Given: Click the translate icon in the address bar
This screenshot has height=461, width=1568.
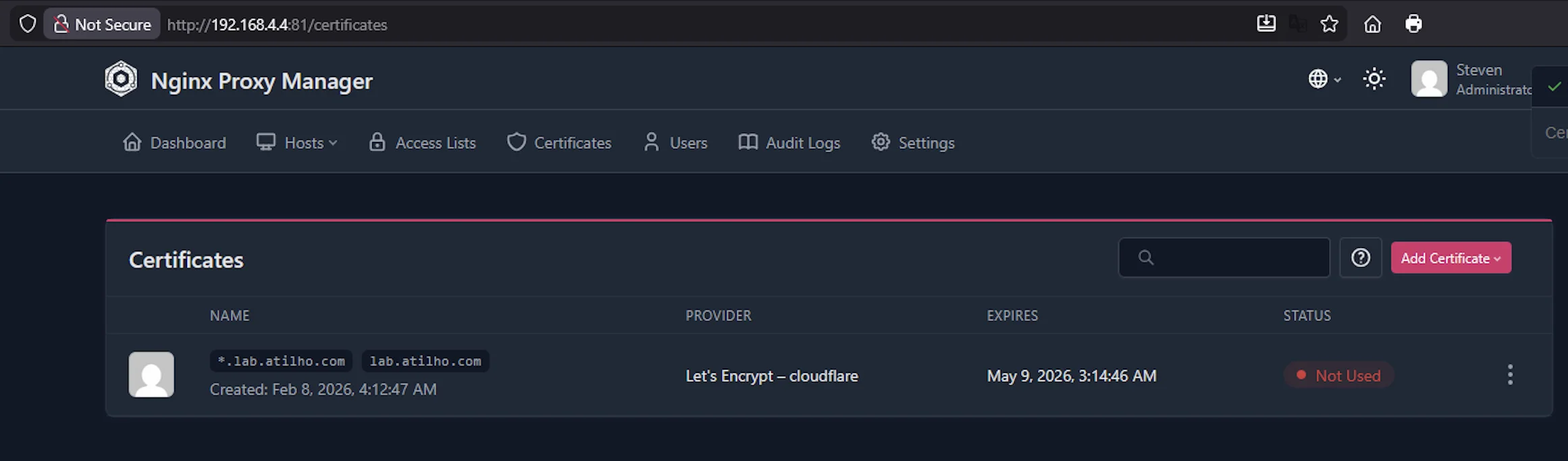Looking at the screenshot, I should 1297,24.
